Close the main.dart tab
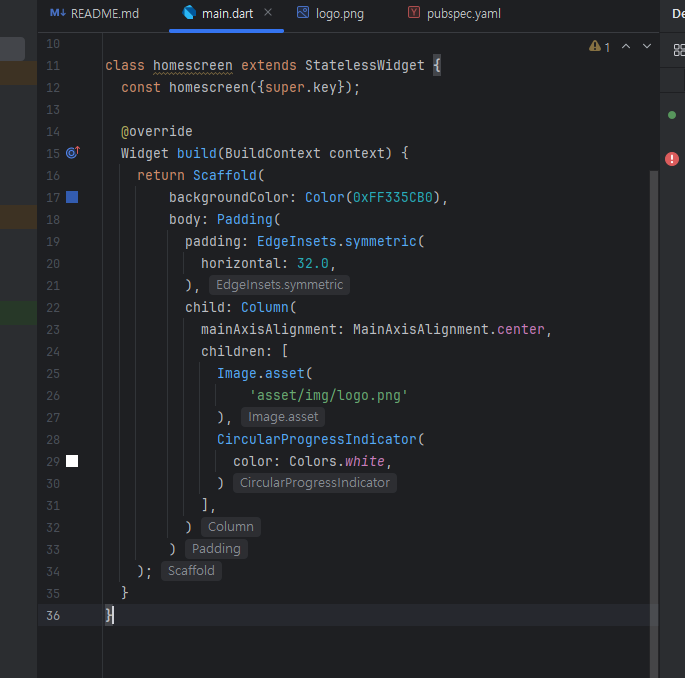 click(268, 13)
